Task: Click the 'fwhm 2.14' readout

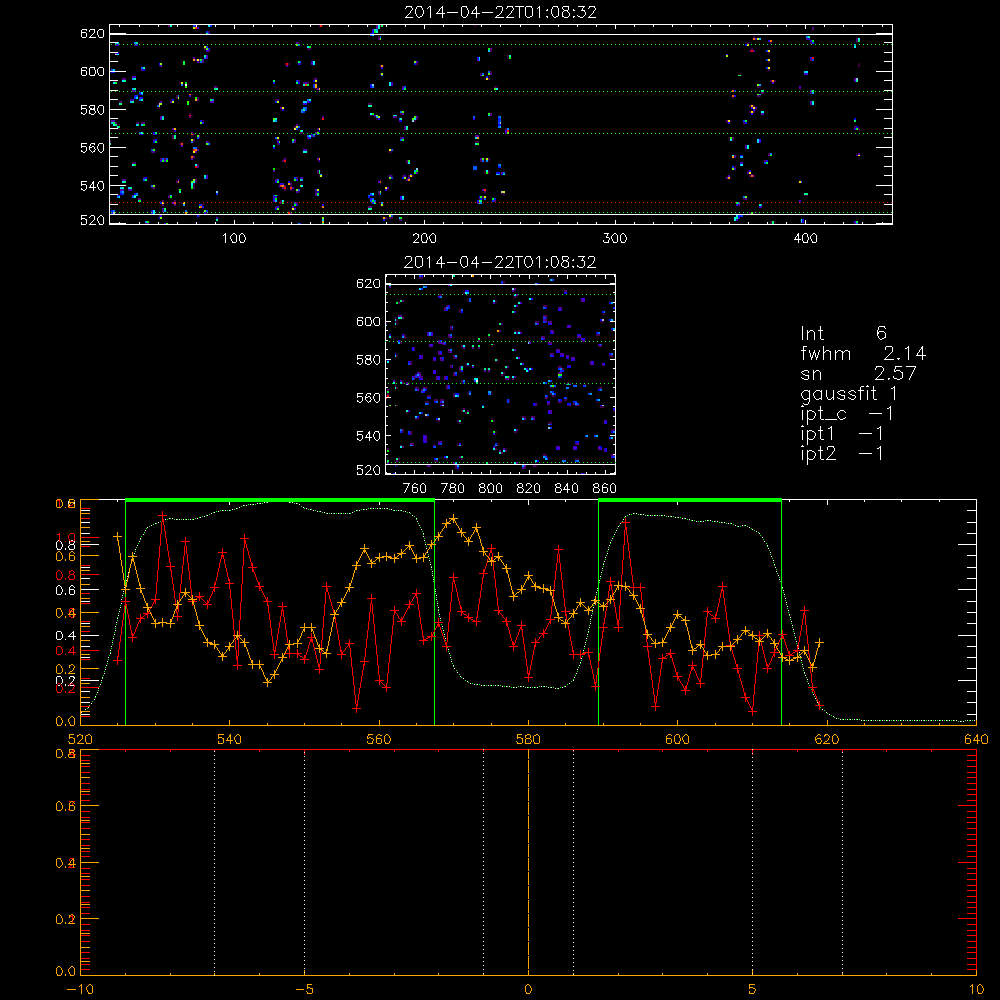Action: 863,353
